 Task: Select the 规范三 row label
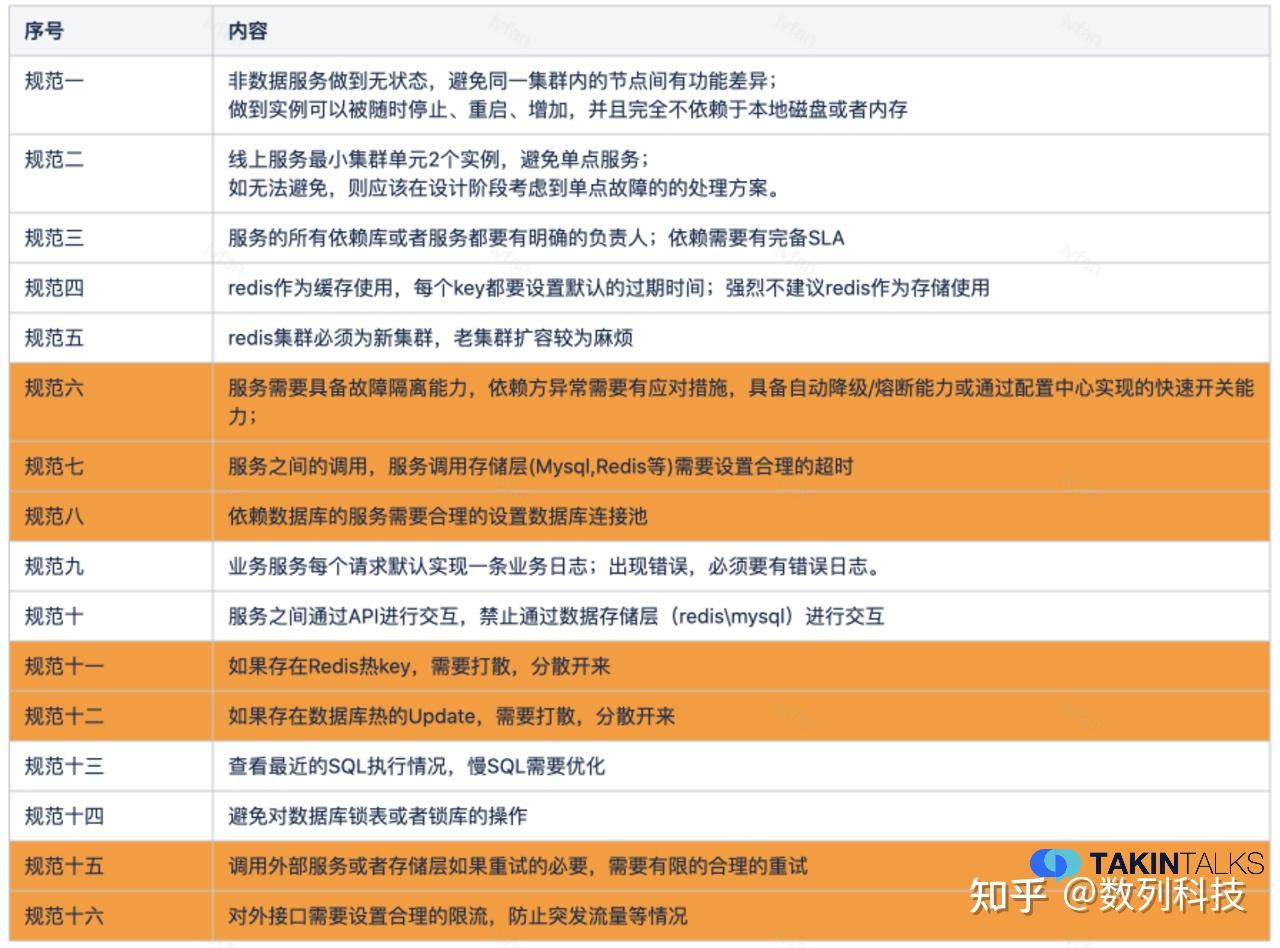click(54, 238)
